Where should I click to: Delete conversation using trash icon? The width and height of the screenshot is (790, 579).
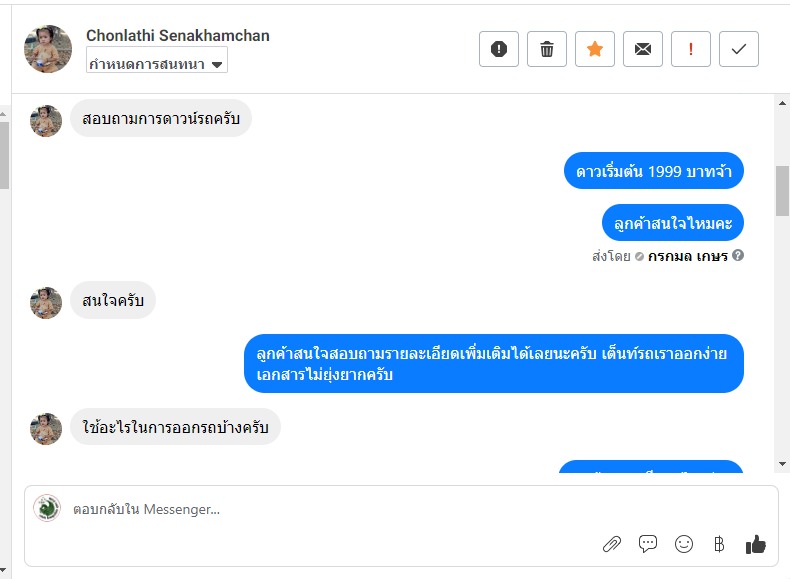pos(547,49)
